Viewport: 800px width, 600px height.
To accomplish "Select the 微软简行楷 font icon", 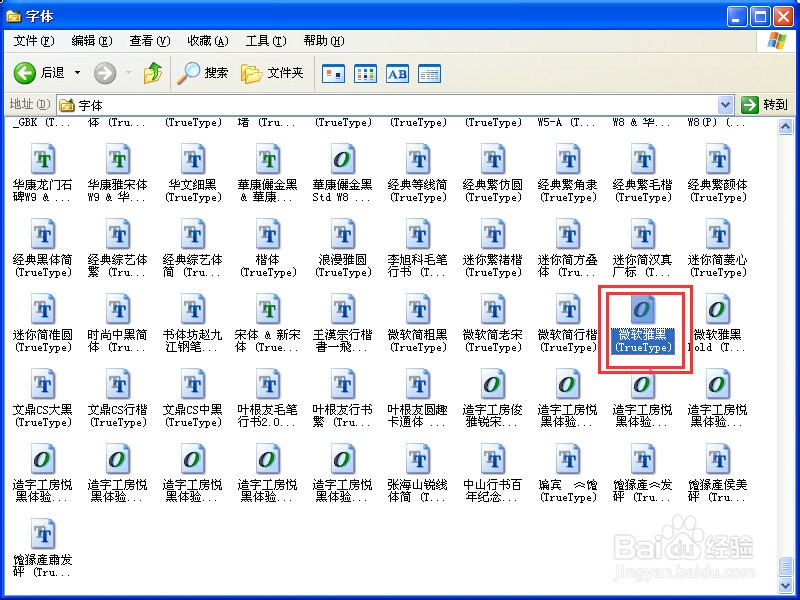I will pyautogui.click(x=568, y=309).
